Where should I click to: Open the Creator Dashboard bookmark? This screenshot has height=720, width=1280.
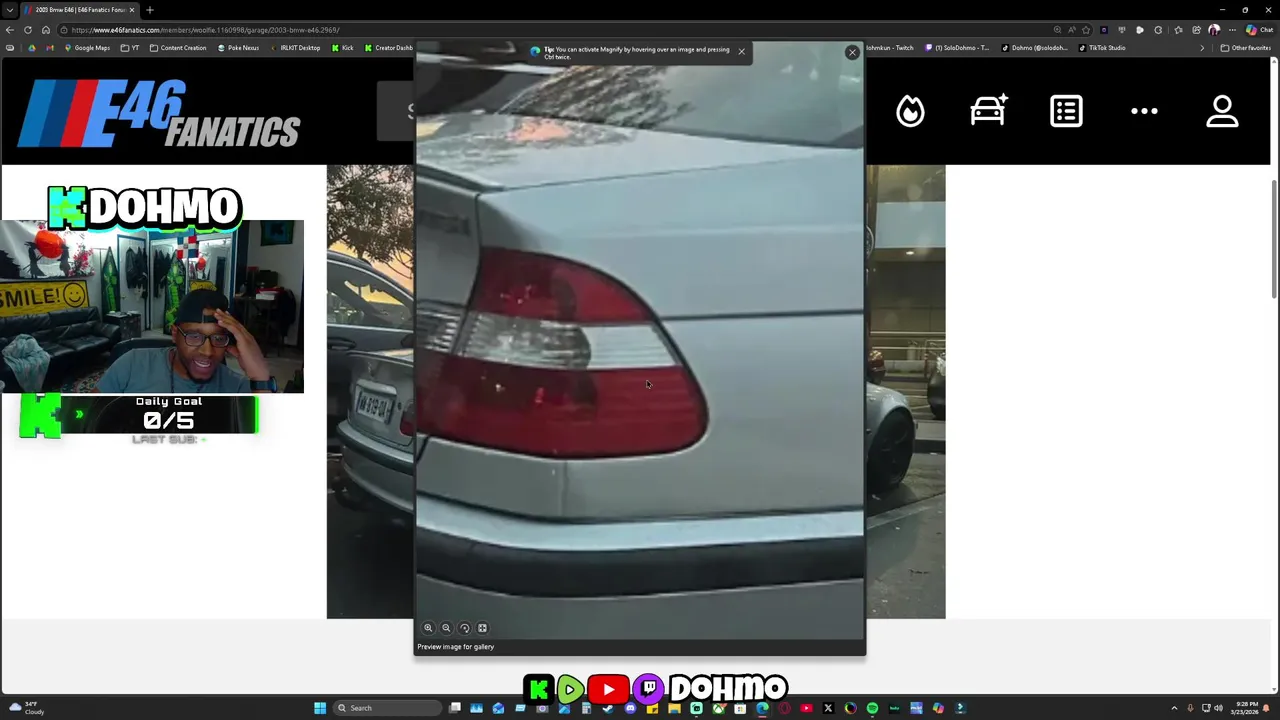click(x=388, y=48)
